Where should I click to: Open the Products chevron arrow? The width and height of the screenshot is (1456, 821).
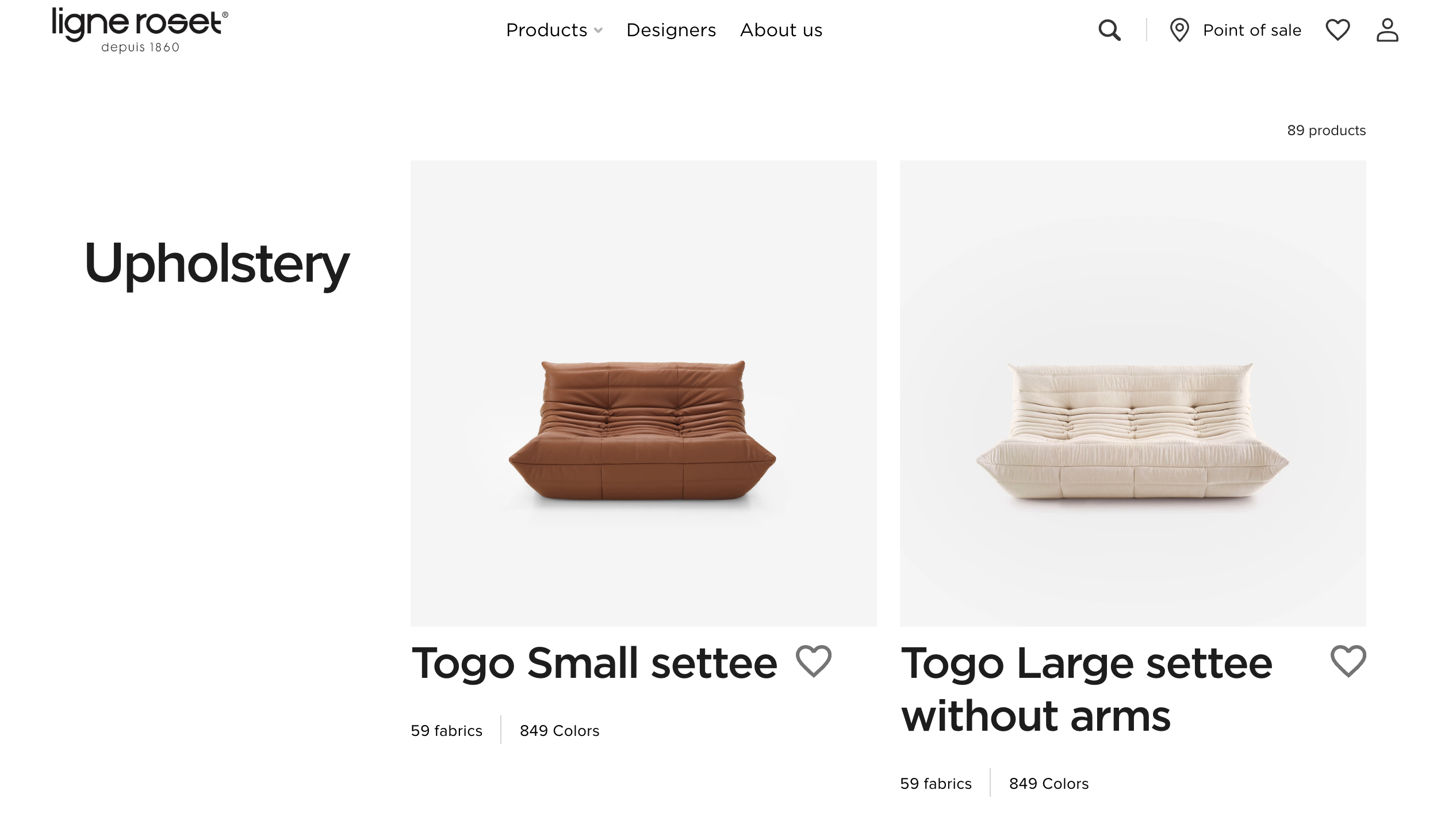click(598, 30)
